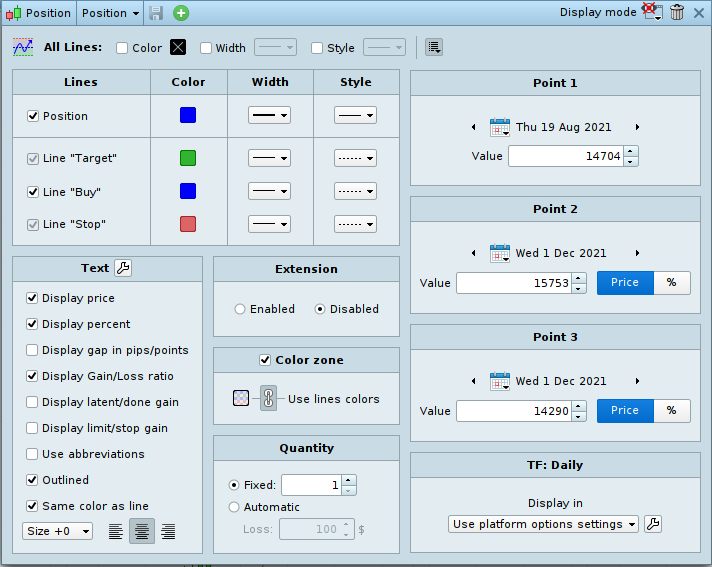712x567 pixels.
Task: Uncheck Line "Buy" checkbox
Action: click(33, 192)
